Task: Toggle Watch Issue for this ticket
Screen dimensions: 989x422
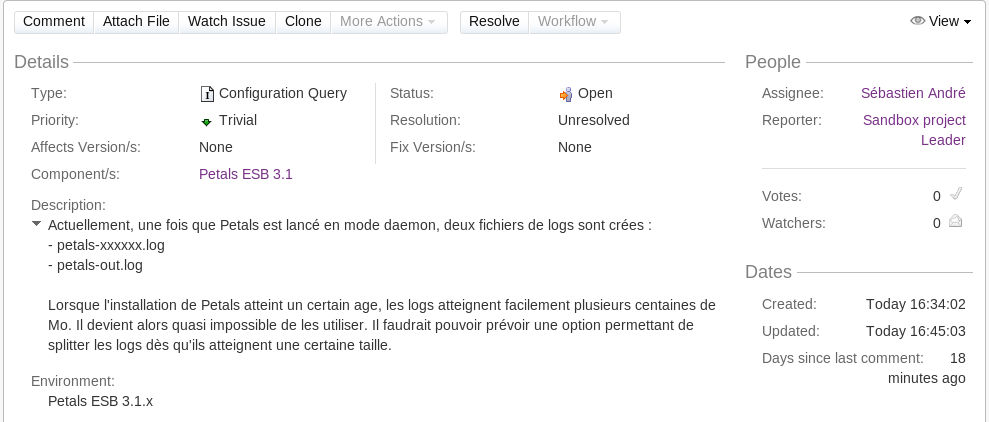Action: [227, 21]
